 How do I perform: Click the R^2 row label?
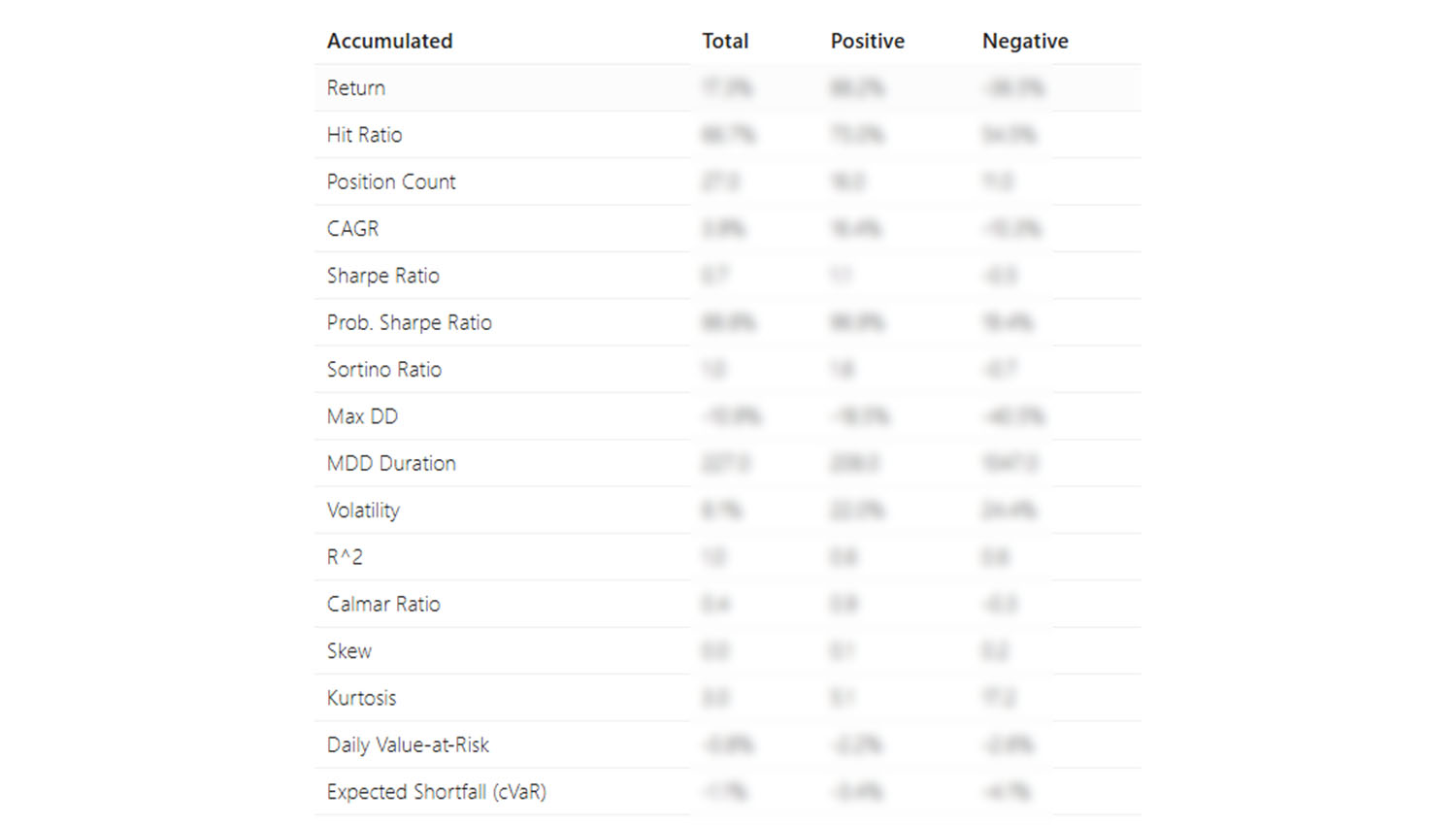click(x=345, y=557)
